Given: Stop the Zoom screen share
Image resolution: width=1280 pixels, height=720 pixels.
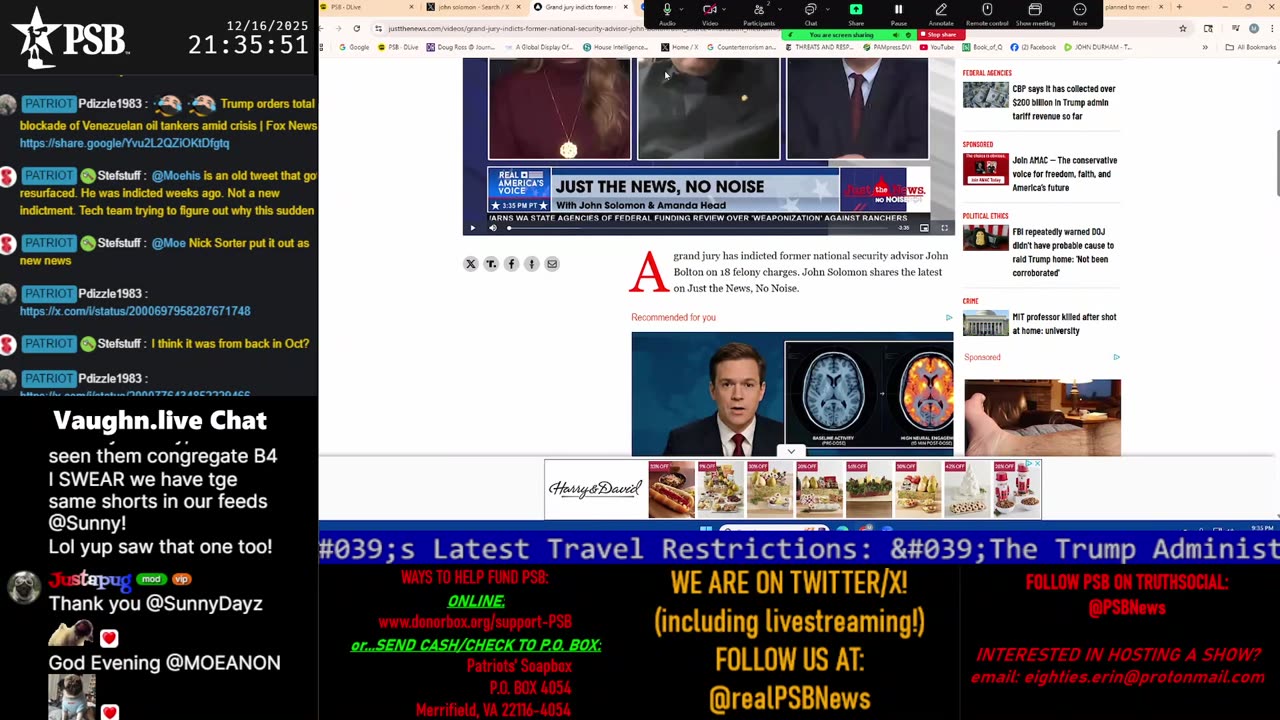Looking at the screenshot, I should click(x=938, y=35).
